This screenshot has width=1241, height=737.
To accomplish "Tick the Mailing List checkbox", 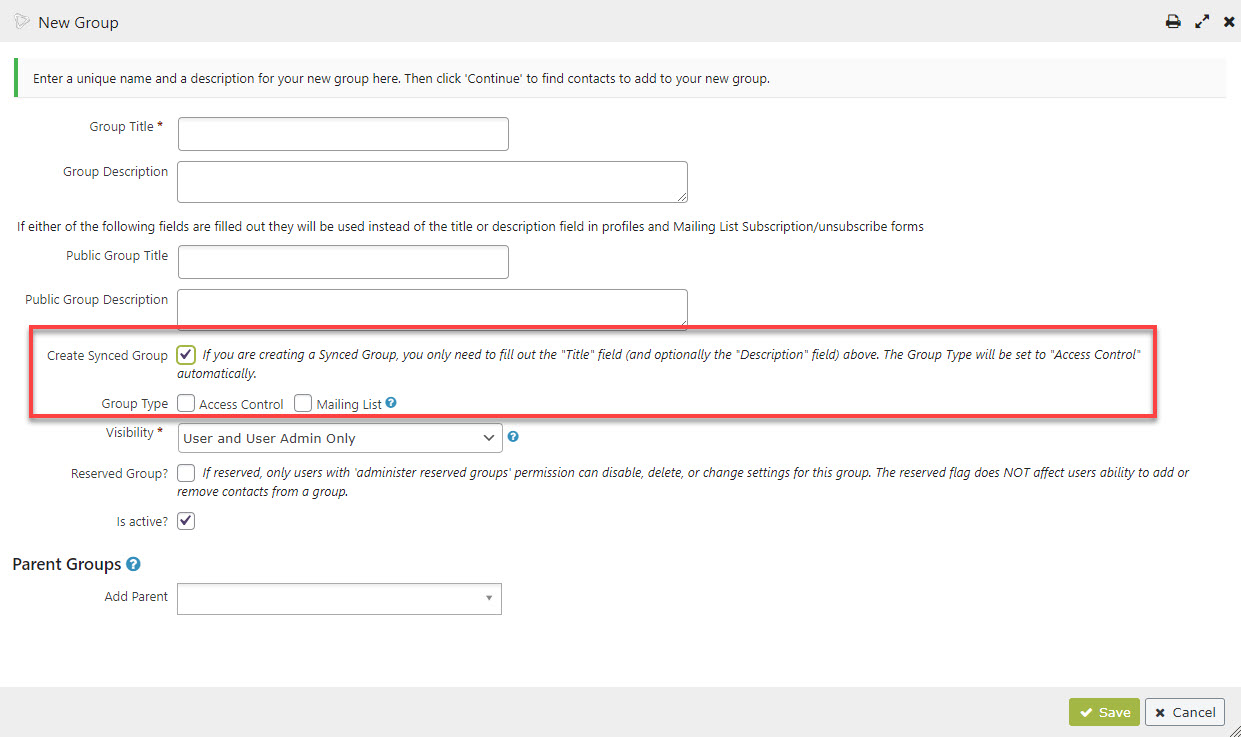I will (303, 404).
